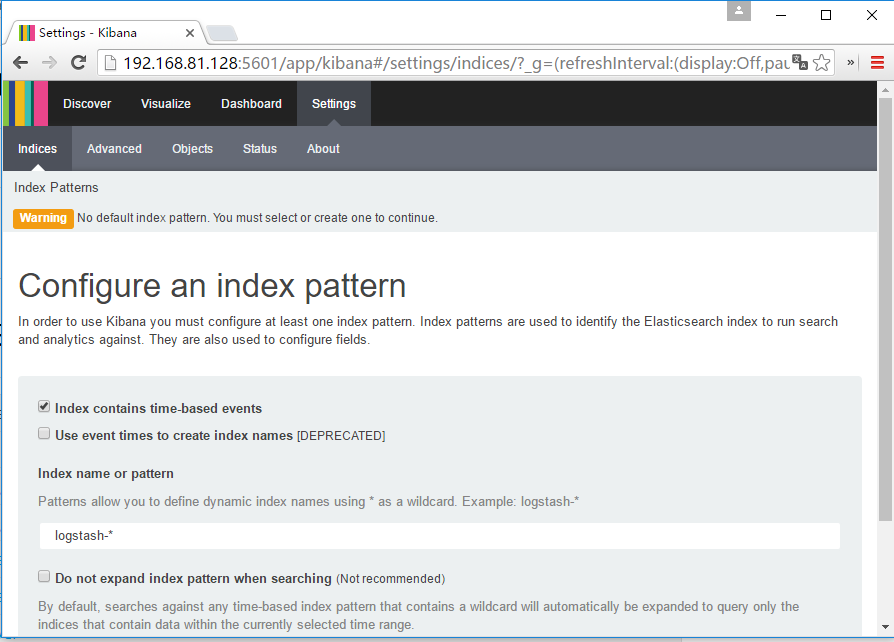
Task: Switch to the Objects sub-tab
Action: 193,149
